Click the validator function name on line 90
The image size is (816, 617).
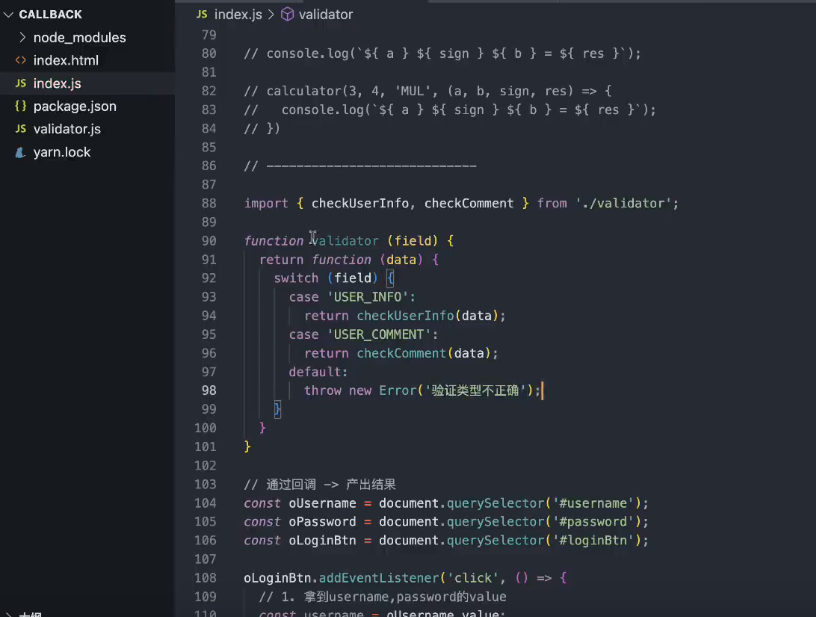[x=345, y=241]
